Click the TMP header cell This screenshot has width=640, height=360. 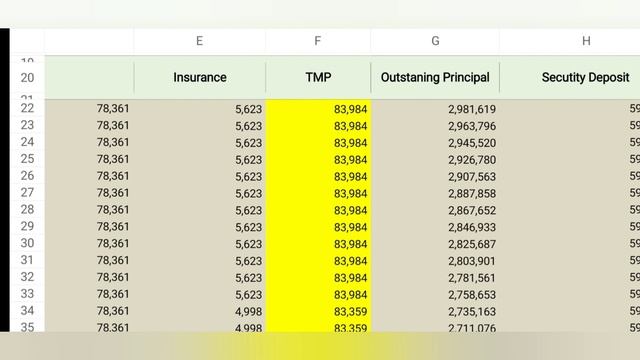click(318, 78)
